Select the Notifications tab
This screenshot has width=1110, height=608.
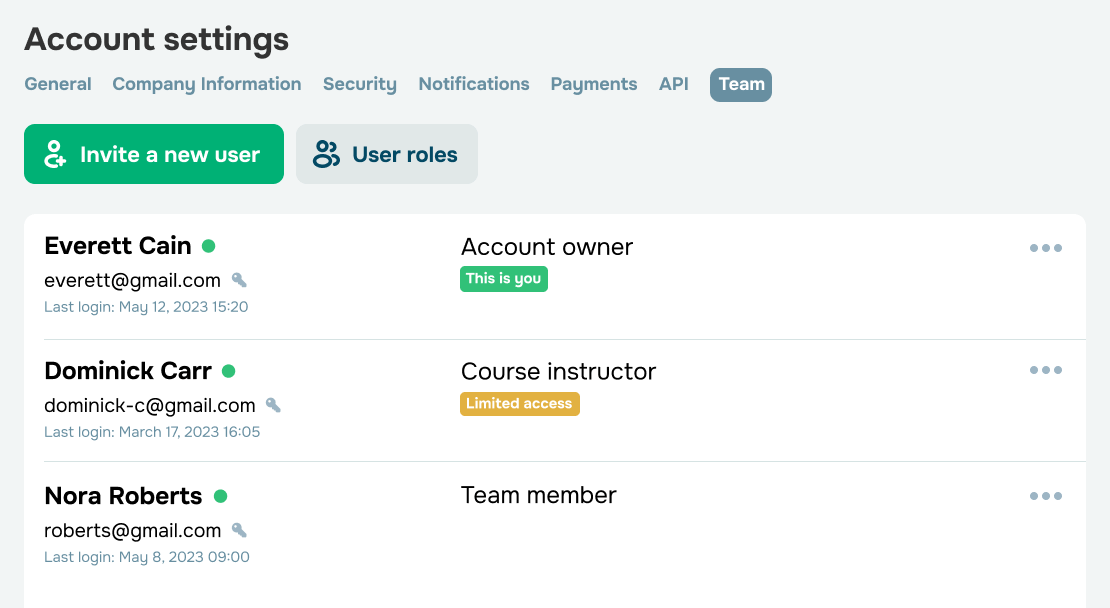click(474, 84)
